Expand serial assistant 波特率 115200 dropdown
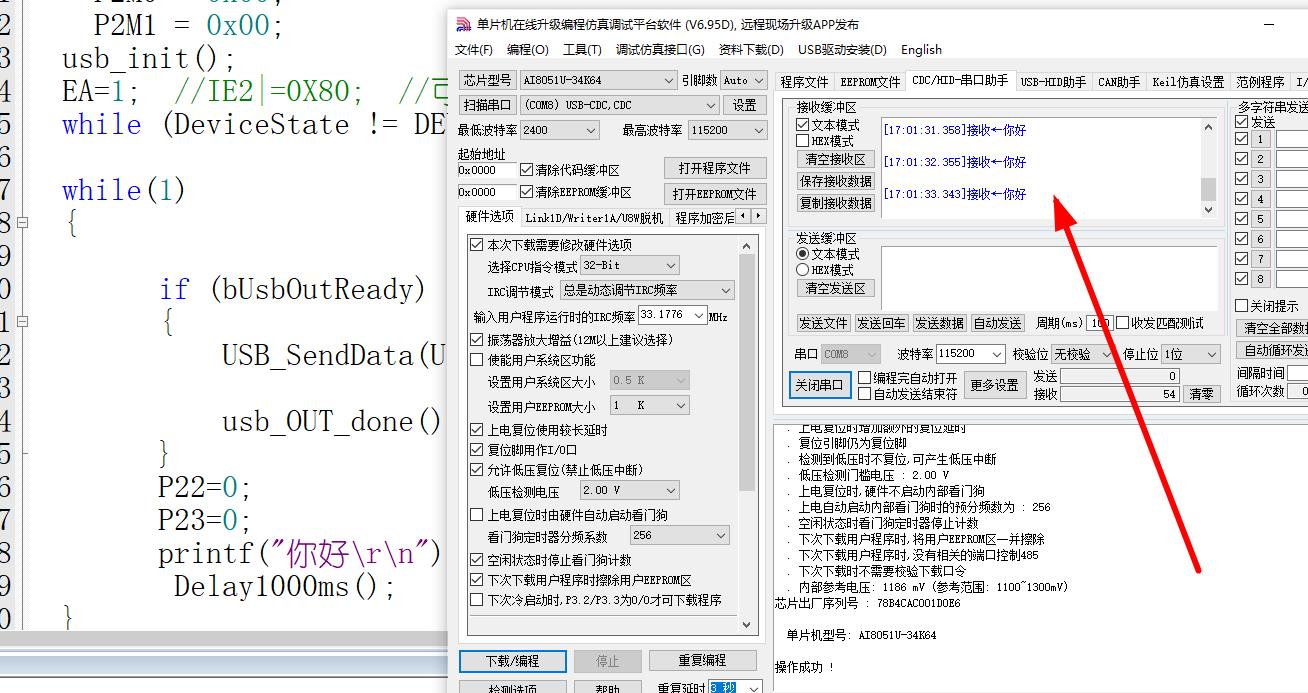This screenshot has width=1308, height=693. pyautogui.click(x=996, y=354)
